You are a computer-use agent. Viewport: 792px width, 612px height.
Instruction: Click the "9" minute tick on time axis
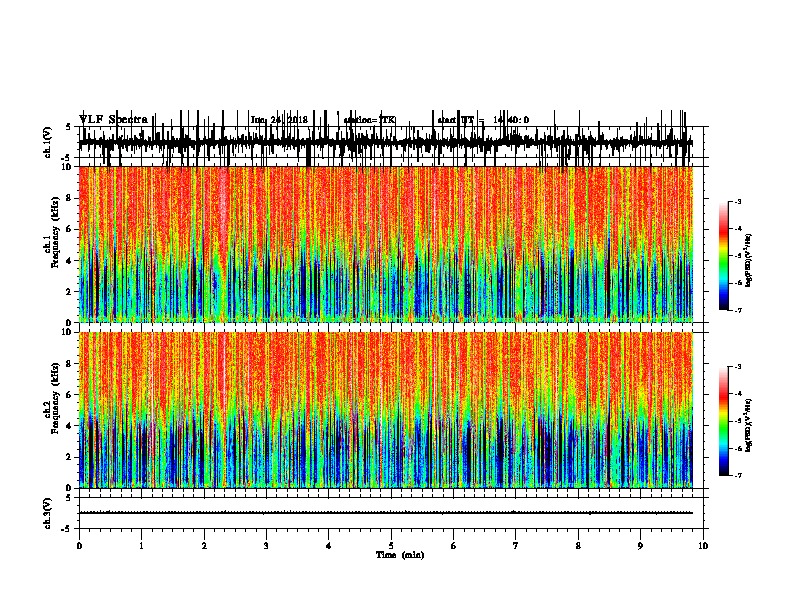640,545
